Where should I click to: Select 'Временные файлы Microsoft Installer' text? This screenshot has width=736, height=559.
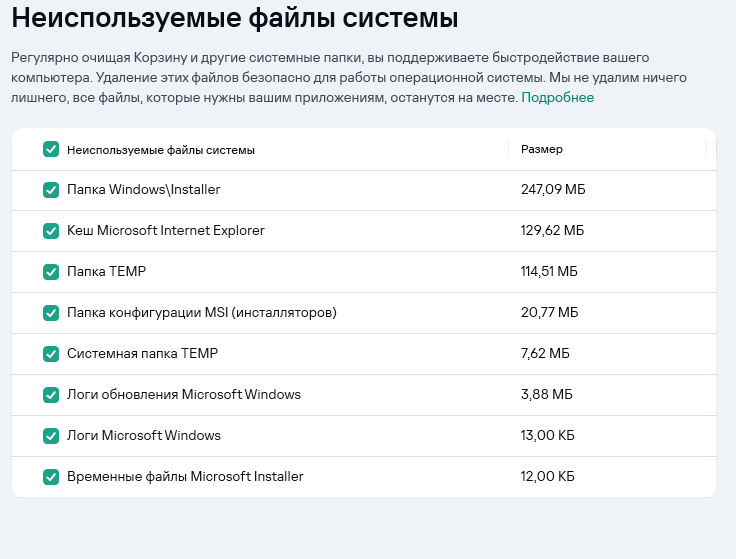click(x=185, y=476)
